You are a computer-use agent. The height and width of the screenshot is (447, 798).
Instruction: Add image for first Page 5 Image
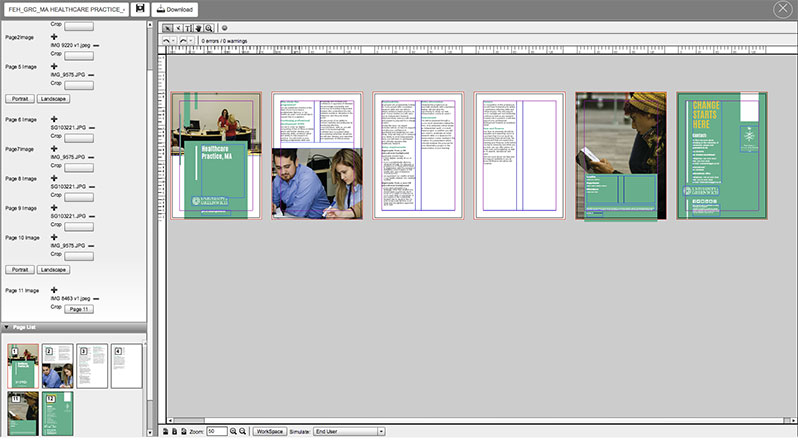[x=54, y=66]
